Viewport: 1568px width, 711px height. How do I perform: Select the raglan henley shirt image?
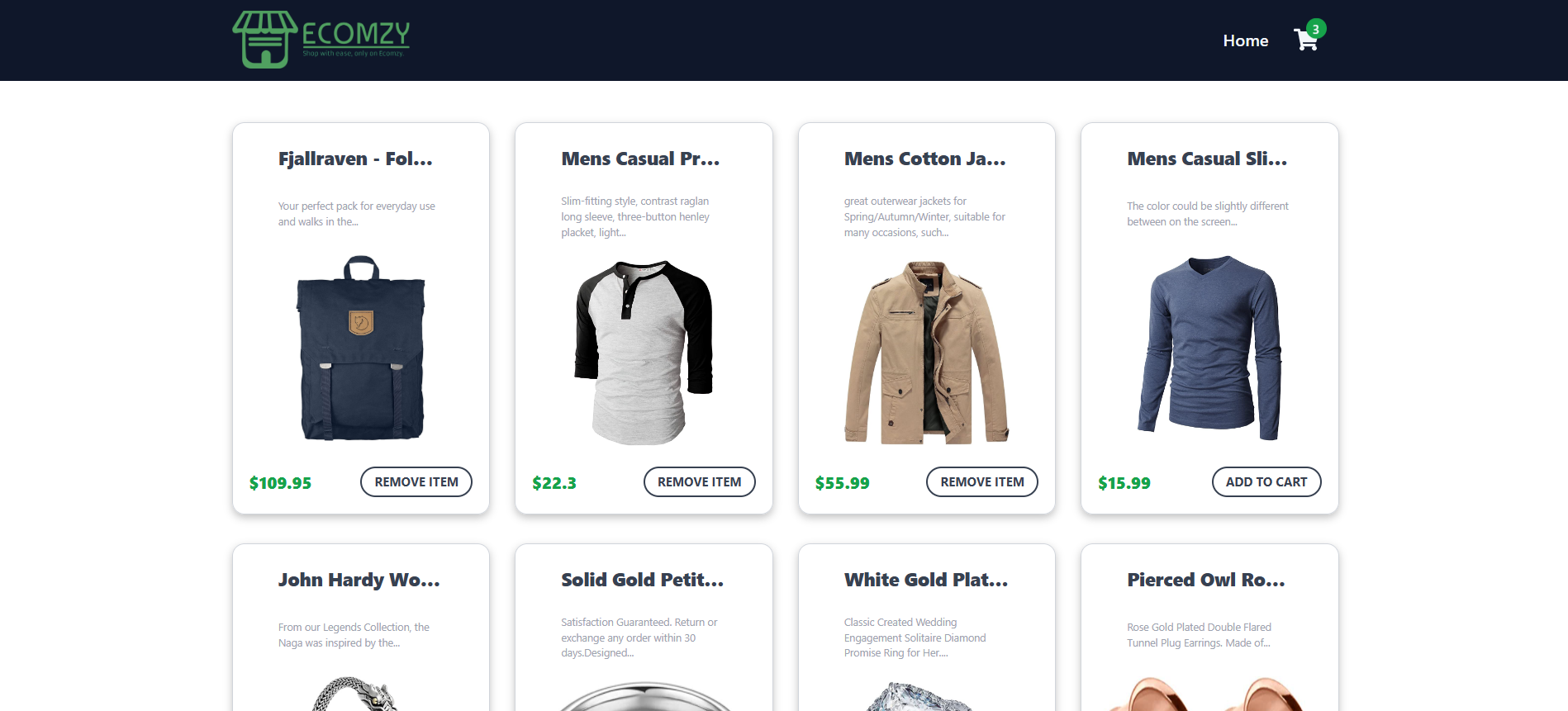(x=644, y=353)
